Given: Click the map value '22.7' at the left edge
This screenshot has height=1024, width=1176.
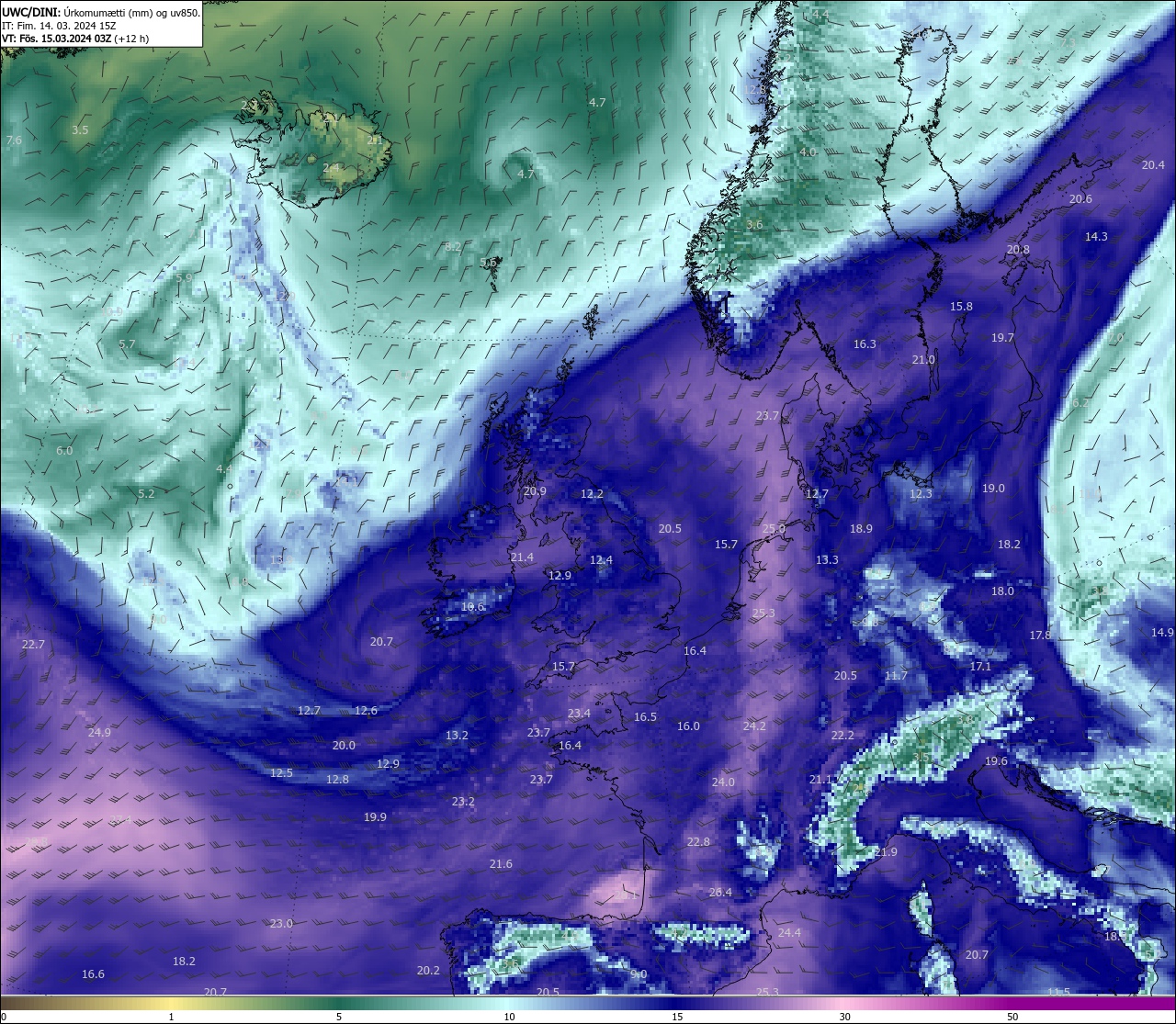Looking at the screenshot, I should point(33,645).
